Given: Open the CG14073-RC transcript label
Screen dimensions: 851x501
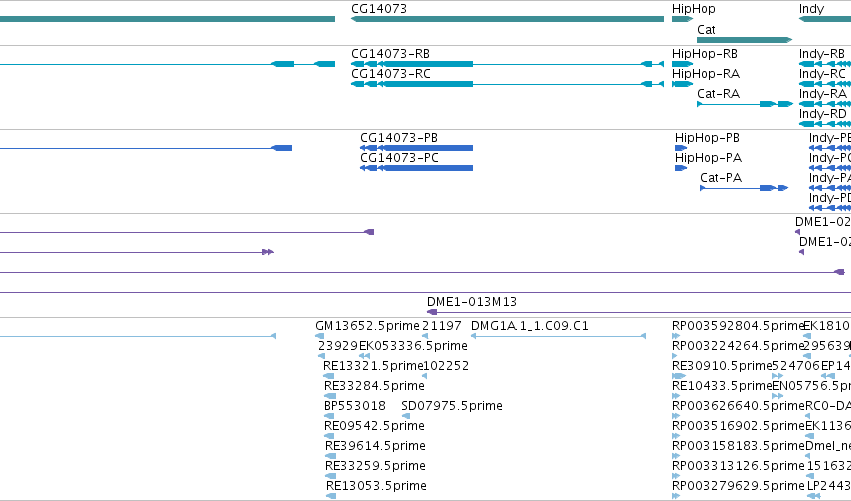Looking at the screenshot, I should click(x=391, y=74).
